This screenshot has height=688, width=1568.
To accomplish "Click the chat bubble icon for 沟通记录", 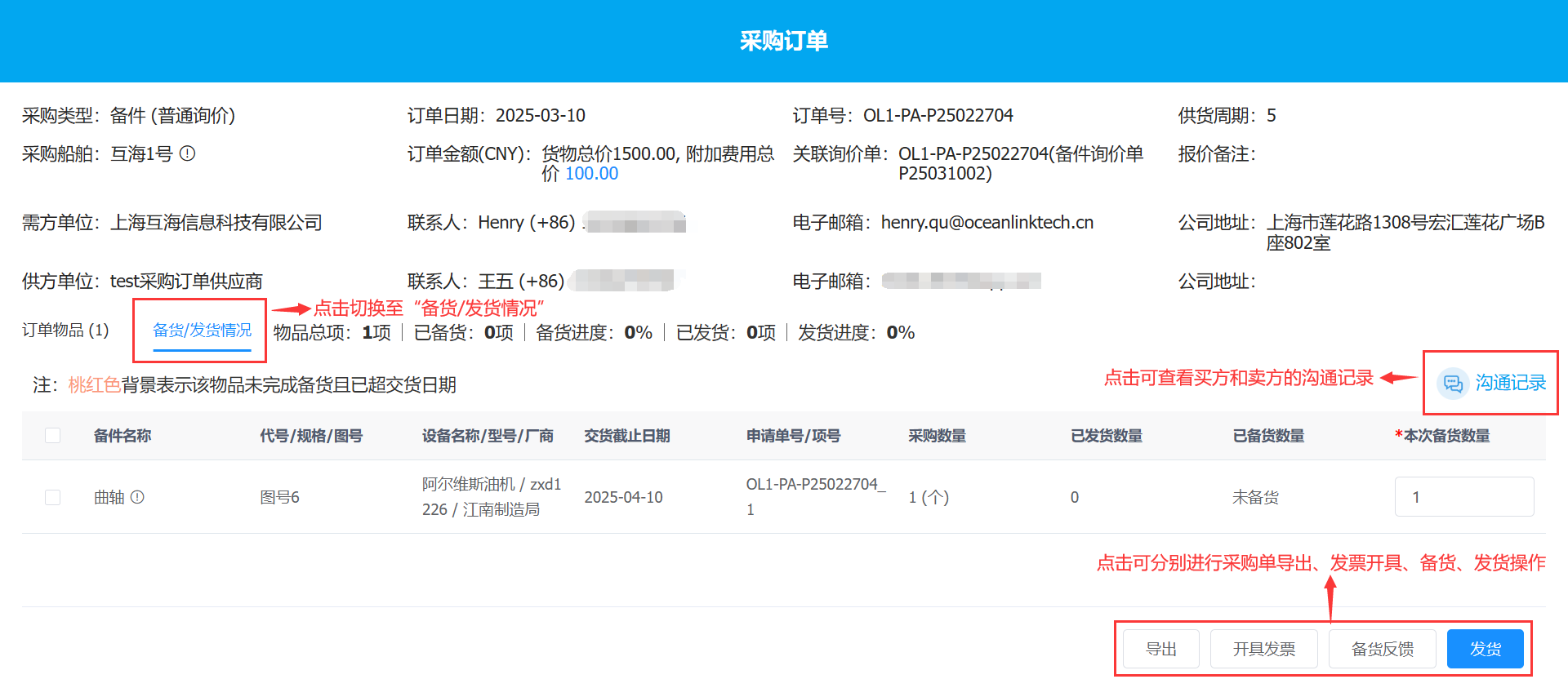I will (1453, 383).
